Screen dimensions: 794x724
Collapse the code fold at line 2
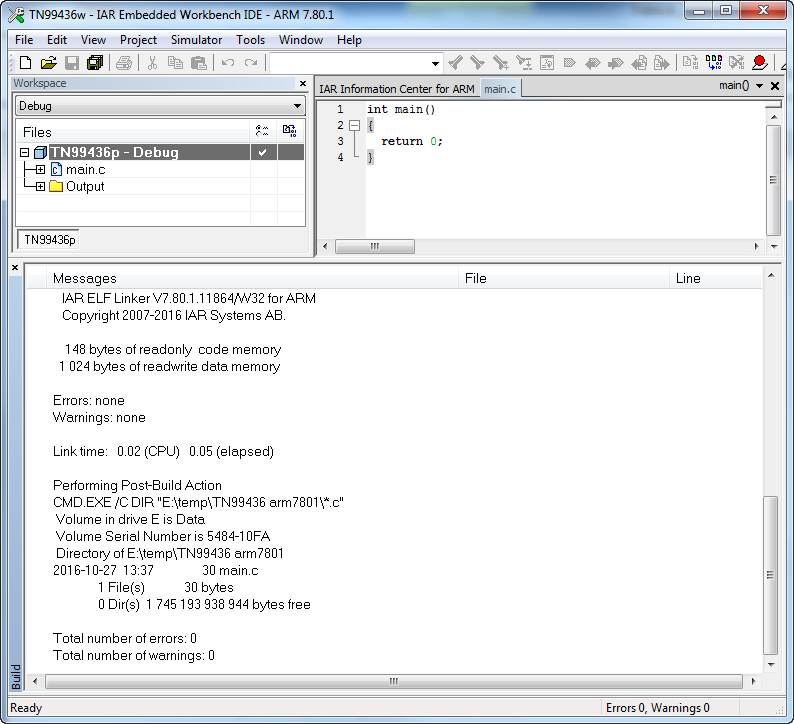[354, 125]
